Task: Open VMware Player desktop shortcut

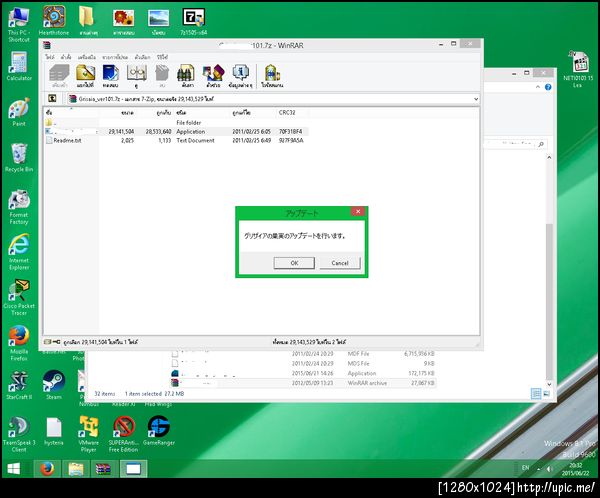Action: [88, 434]
